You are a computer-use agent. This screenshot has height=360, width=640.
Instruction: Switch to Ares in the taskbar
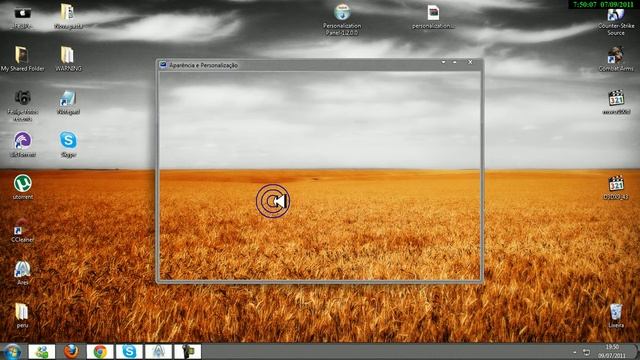[x=158, y=351]
